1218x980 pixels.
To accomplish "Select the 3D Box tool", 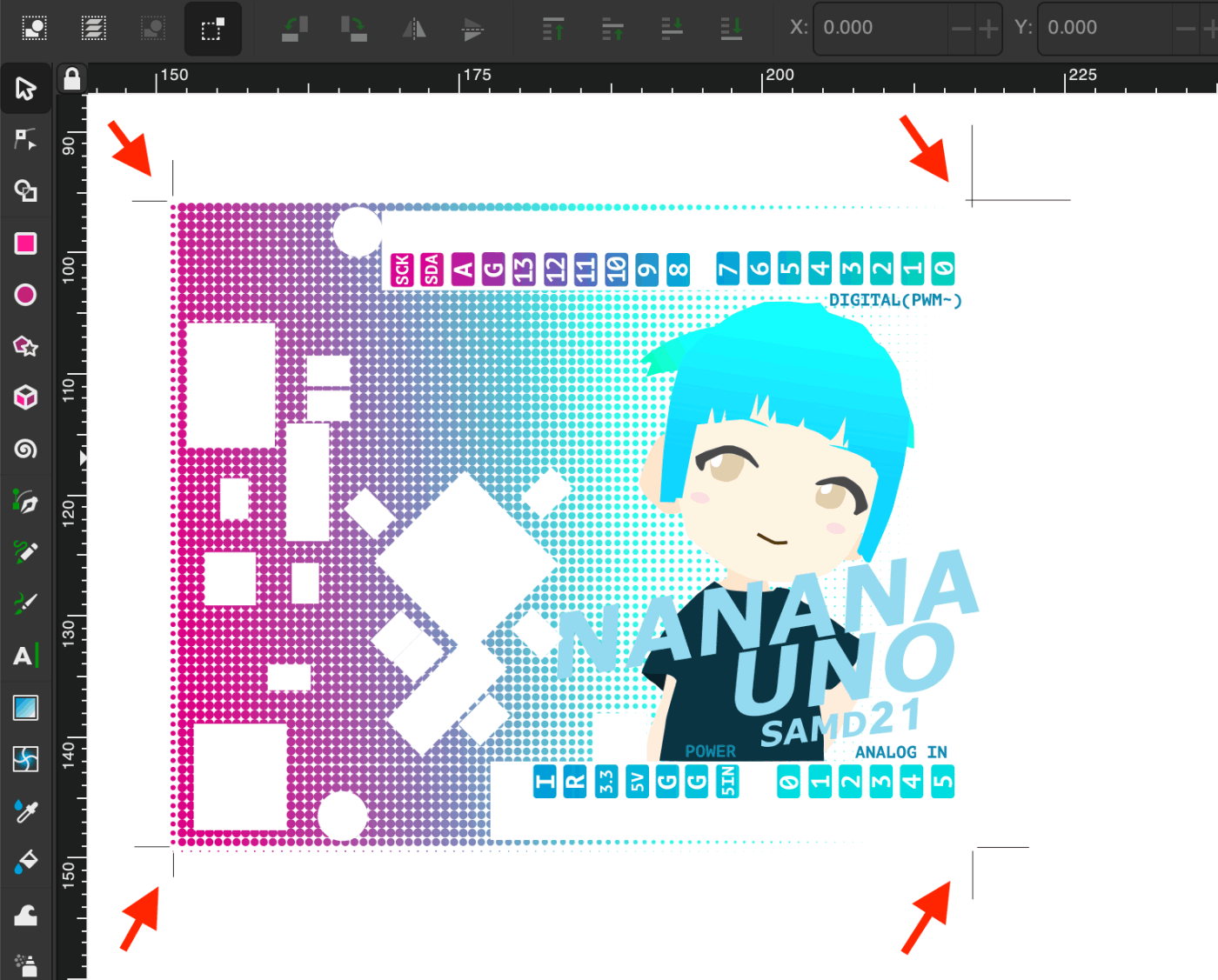I will click(x=26, y=397).
